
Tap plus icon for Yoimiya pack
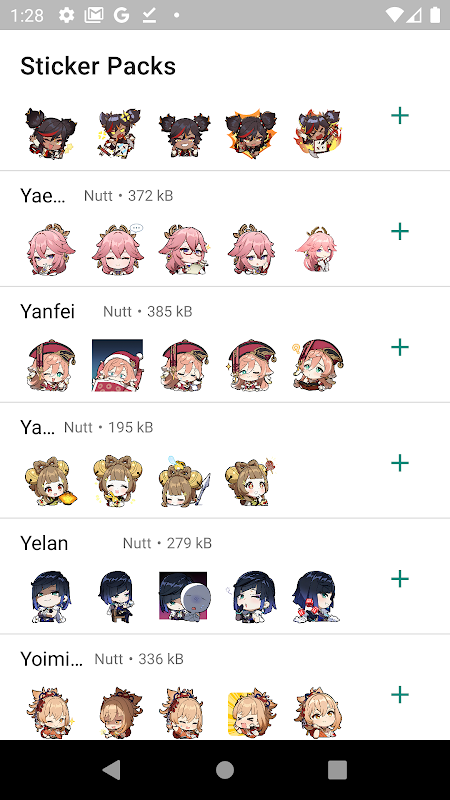pyautogui.click(x=399, y=694)
